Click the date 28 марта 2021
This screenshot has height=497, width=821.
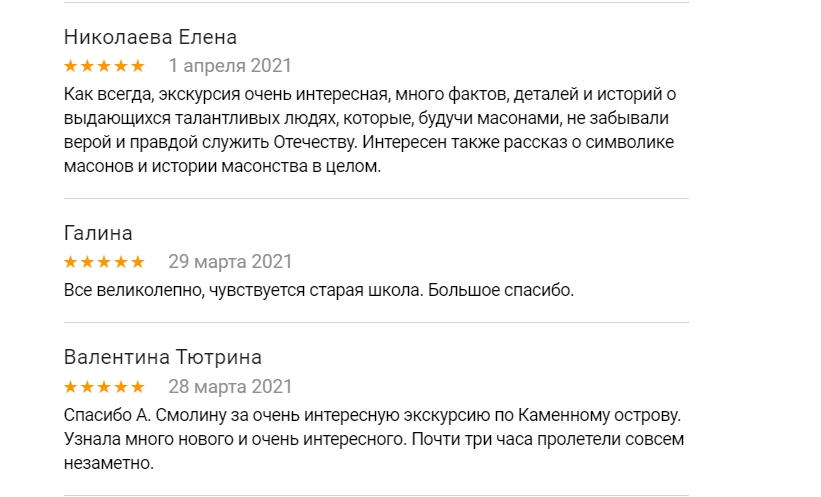[230, 386]
